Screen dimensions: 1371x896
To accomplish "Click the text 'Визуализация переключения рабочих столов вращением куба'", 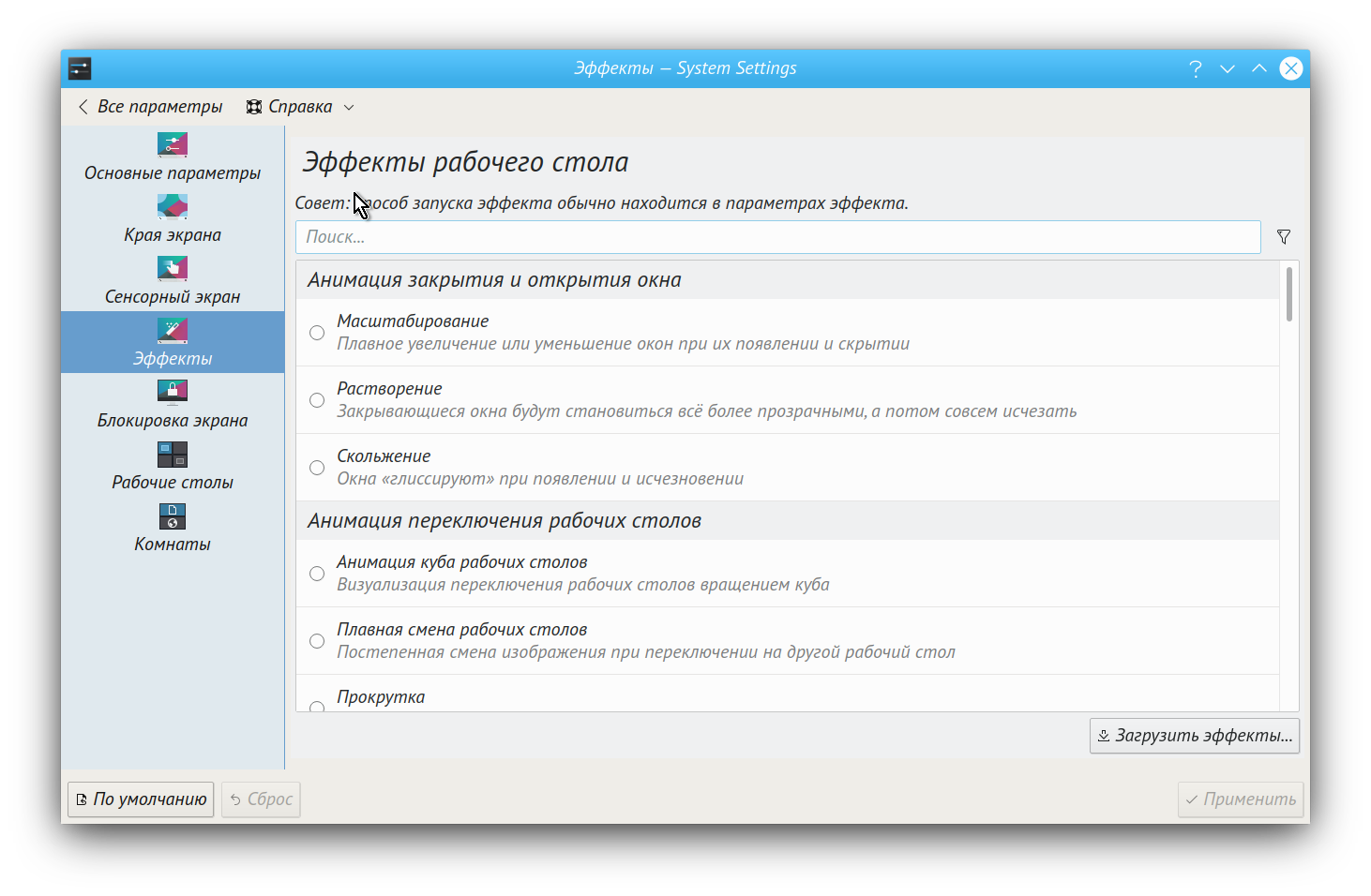I will point(583,585).
